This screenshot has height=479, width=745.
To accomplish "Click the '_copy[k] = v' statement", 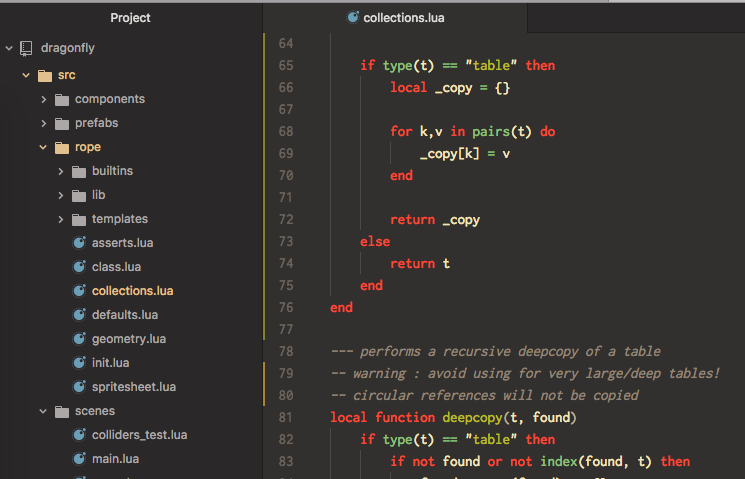I will pos(465,154).
